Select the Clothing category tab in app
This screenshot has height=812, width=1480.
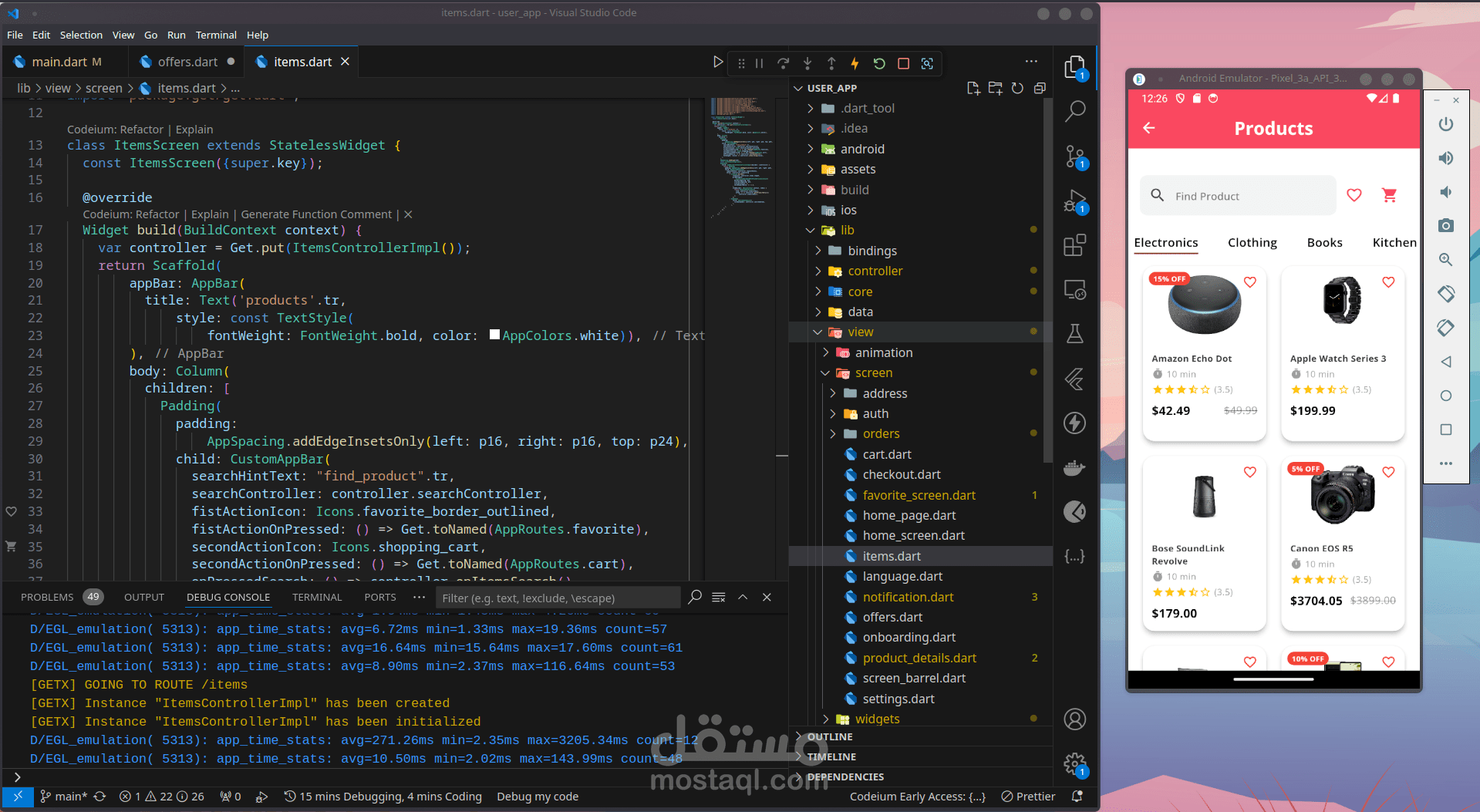[1252, 242]
